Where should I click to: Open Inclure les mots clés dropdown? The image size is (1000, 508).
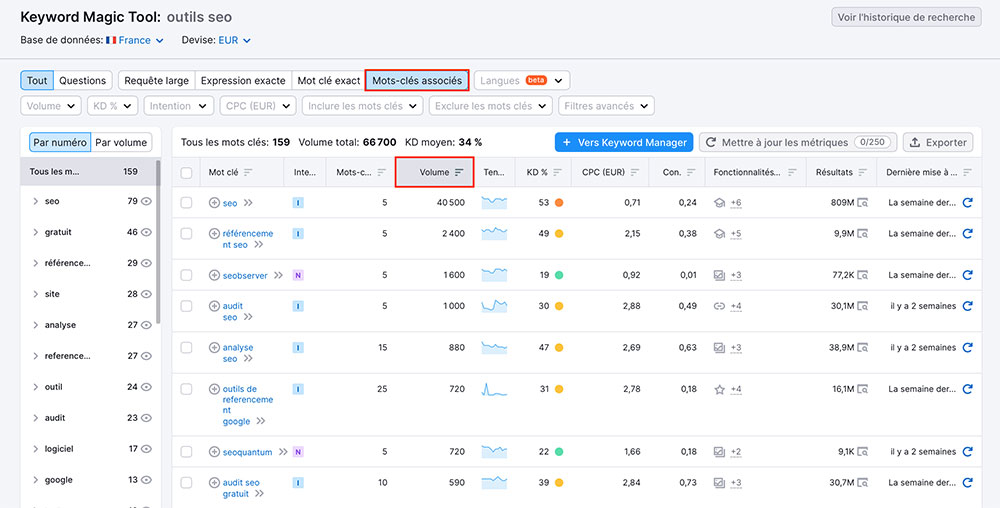[x=363, y=106]
